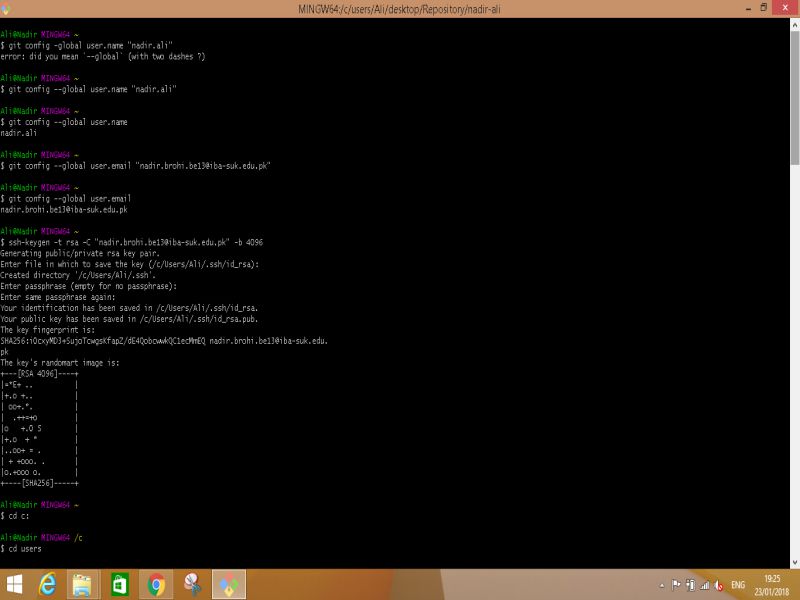Click the battery status tray icon
The image size is (800, 600).
[691, 585]
